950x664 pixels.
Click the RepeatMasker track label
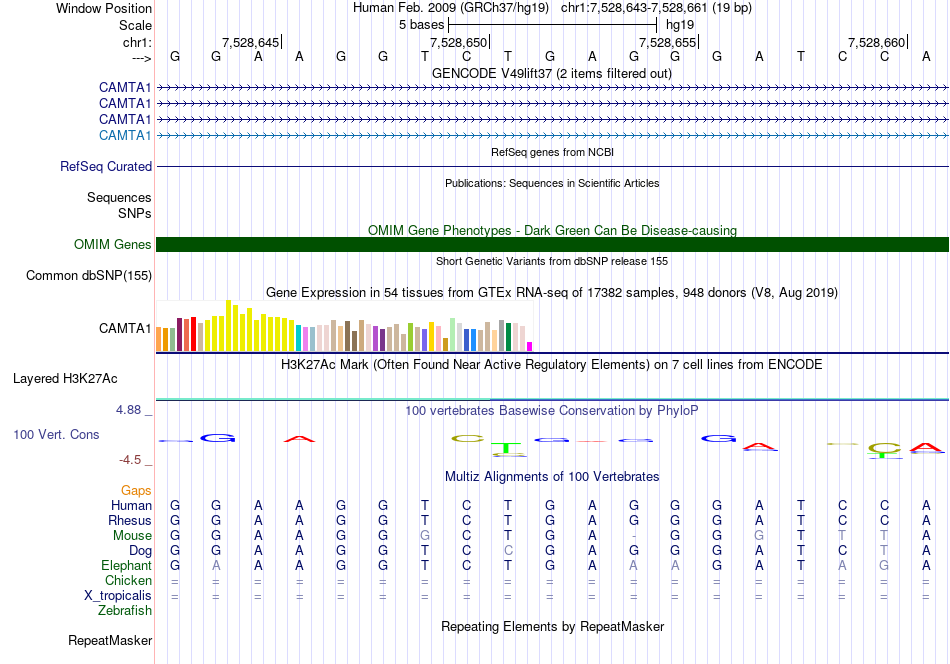pyautogui.click(x=110, y=640)
